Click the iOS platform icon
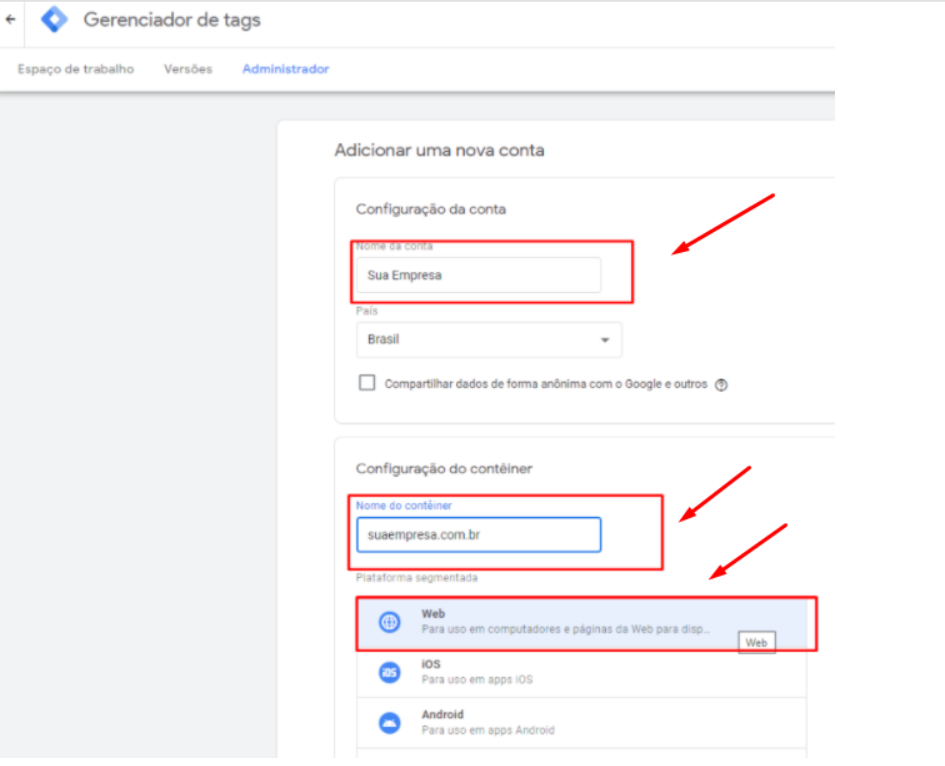Screen dimensions: 945x766 389,672
